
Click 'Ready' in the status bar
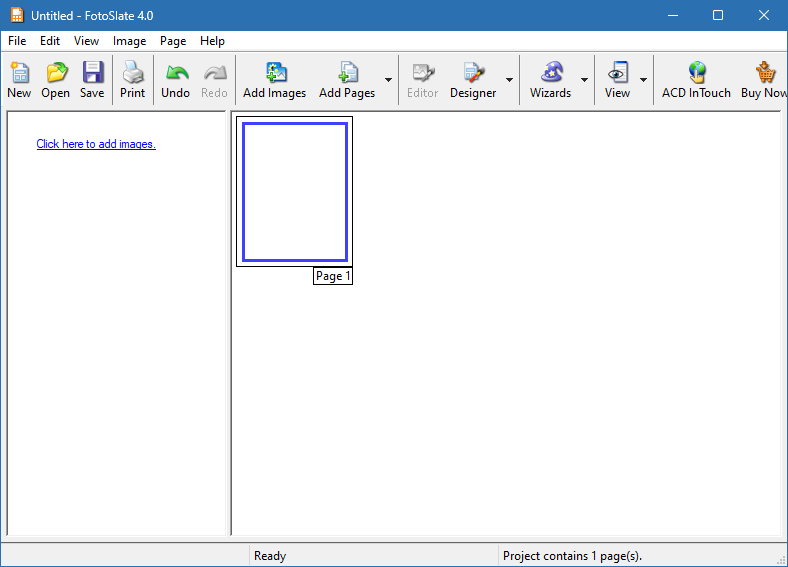point(270,556)
